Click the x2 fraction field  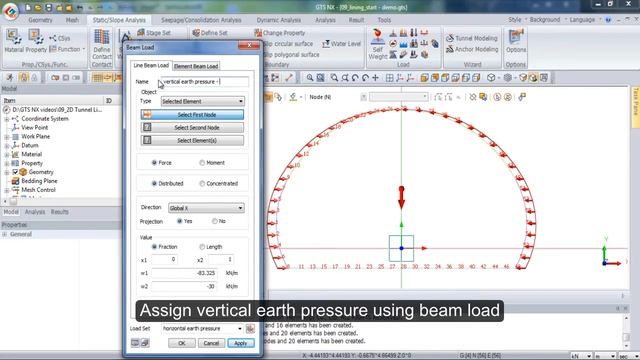[x=221, y=260]
